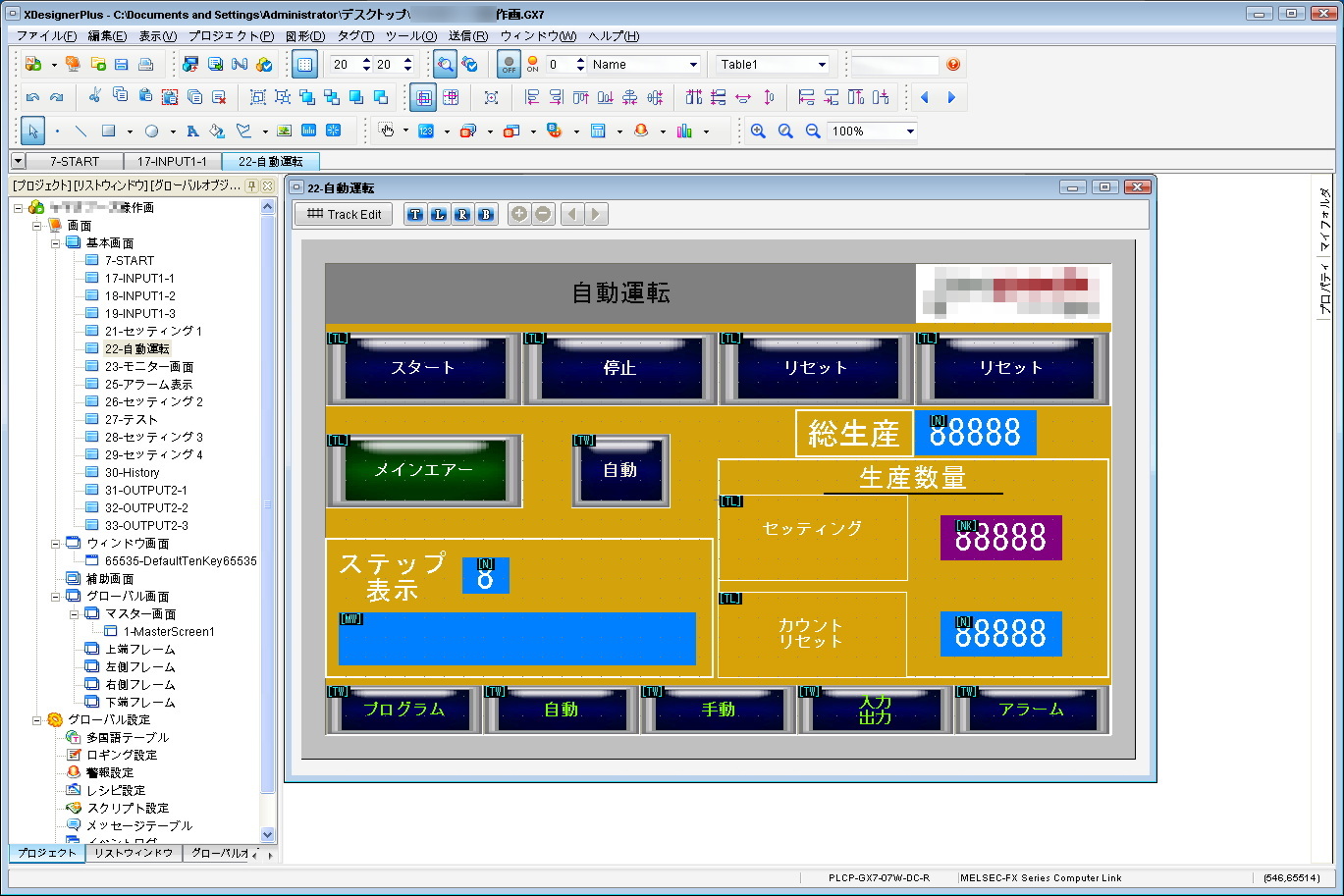Switch state to OFF button
This screenshot has height=896, width=1344.
[x=509, y=65]
